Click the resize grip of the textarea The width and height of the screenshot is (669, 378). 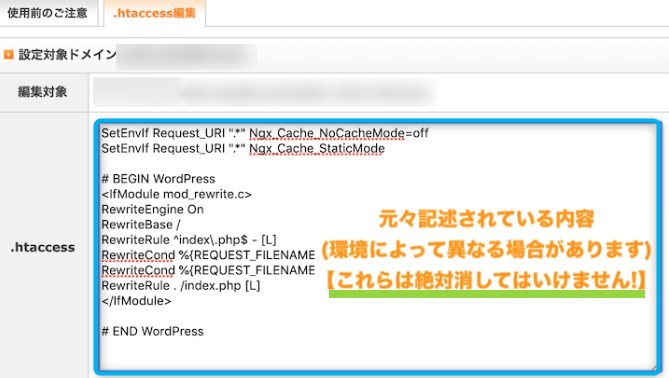coord(653,367)
